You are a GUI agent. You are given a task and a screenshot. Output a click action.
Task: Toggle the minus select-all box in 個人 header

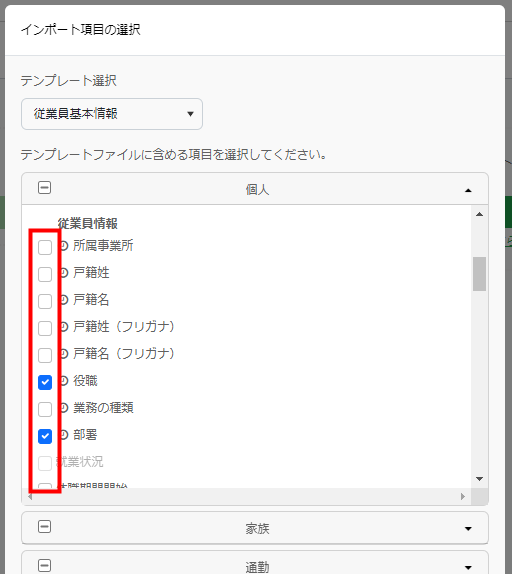click(44, 188)
